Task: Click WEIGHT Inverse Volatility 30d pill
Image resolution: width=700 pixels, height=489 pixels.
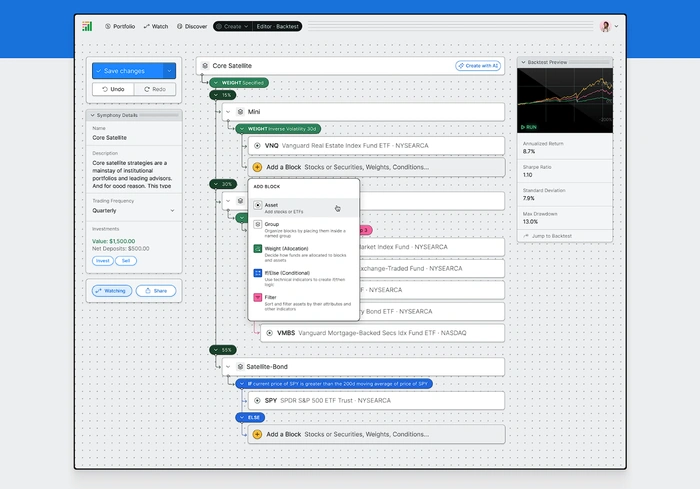Action: pyautogui.click(x=278, y=129)
